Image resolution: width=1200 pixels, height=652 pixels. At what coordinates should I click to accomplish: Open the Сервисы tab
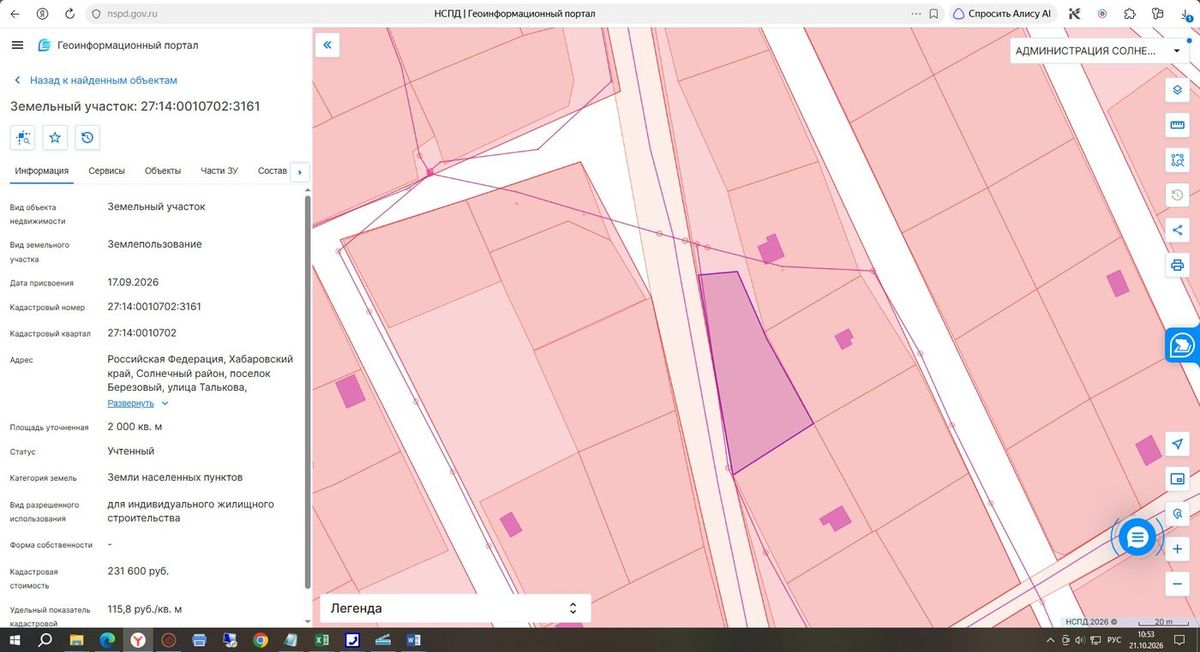[107, 171]
